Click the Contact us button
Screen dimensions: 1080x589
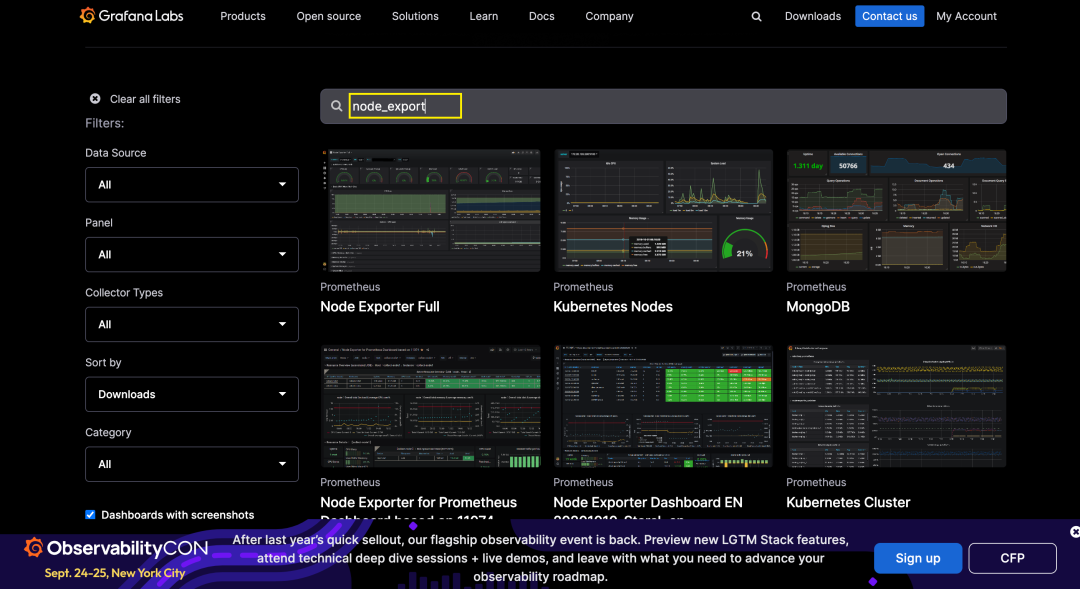[x=889, y=16]
